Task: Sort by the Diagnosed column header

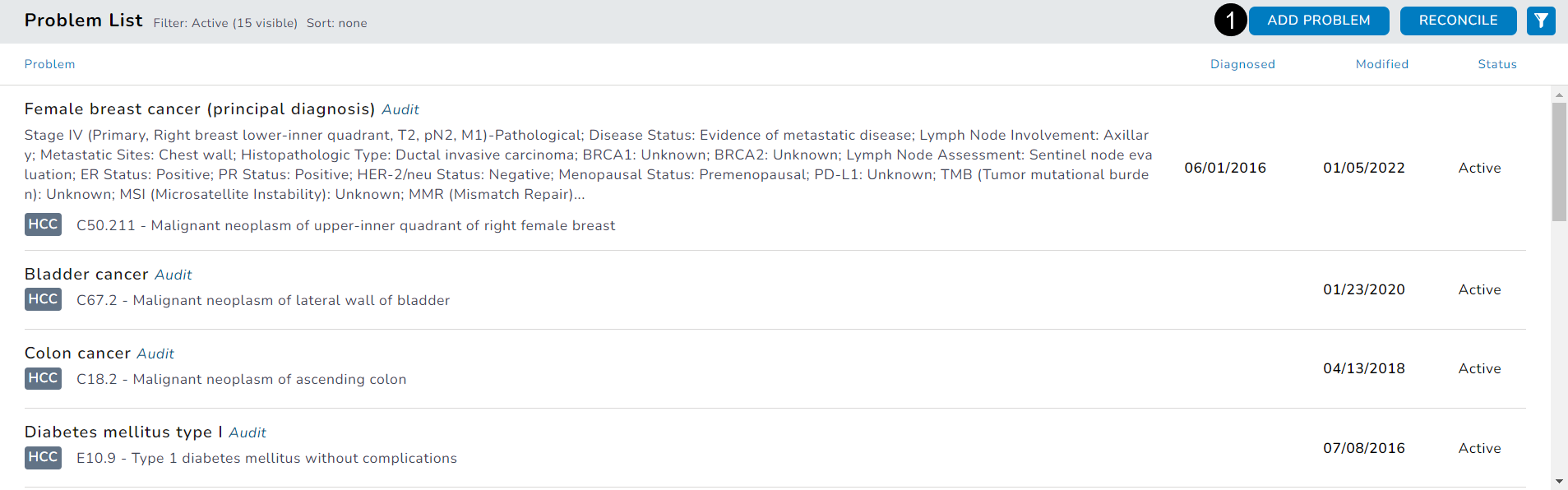Action: pyautogui.click(x=1242, y=64)
